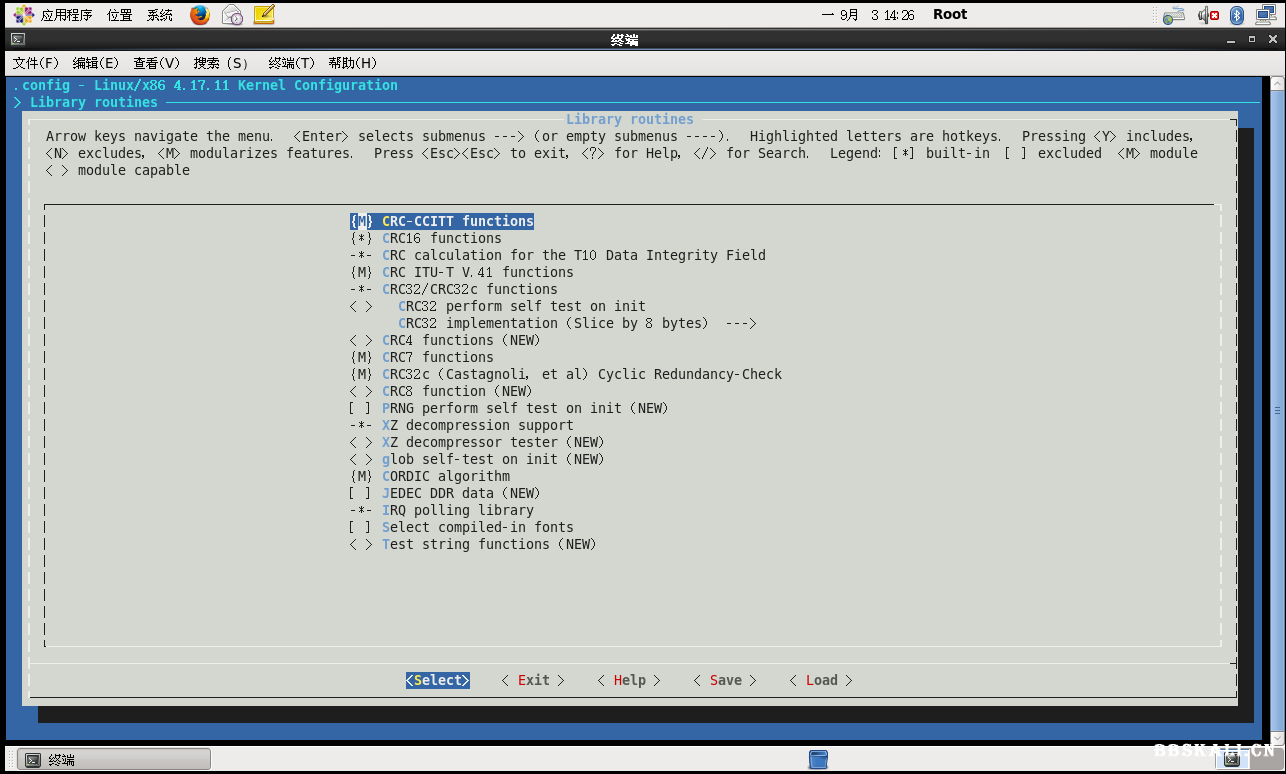Open the Evolution mail icon
Viewport: 1286px width, 774px height.
coord(231,14)
